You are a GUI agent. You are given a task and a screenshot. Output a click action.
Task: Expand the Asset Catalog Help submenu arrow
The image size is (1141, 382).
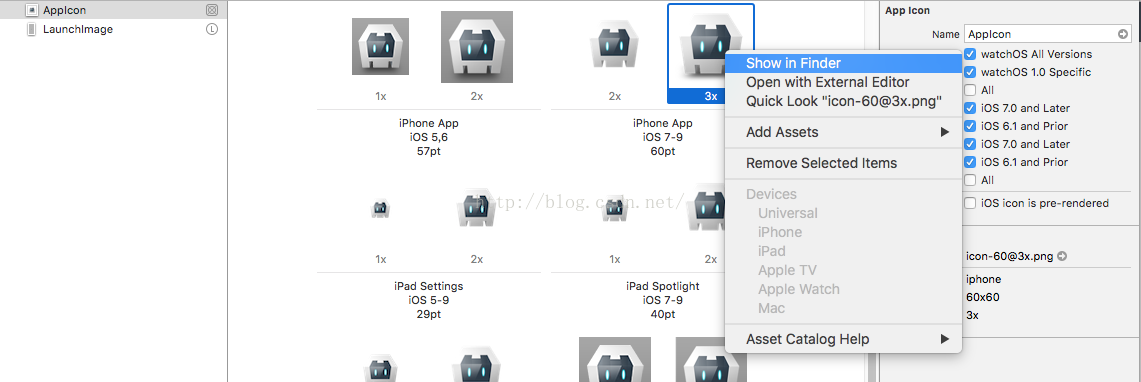[945, 339]
